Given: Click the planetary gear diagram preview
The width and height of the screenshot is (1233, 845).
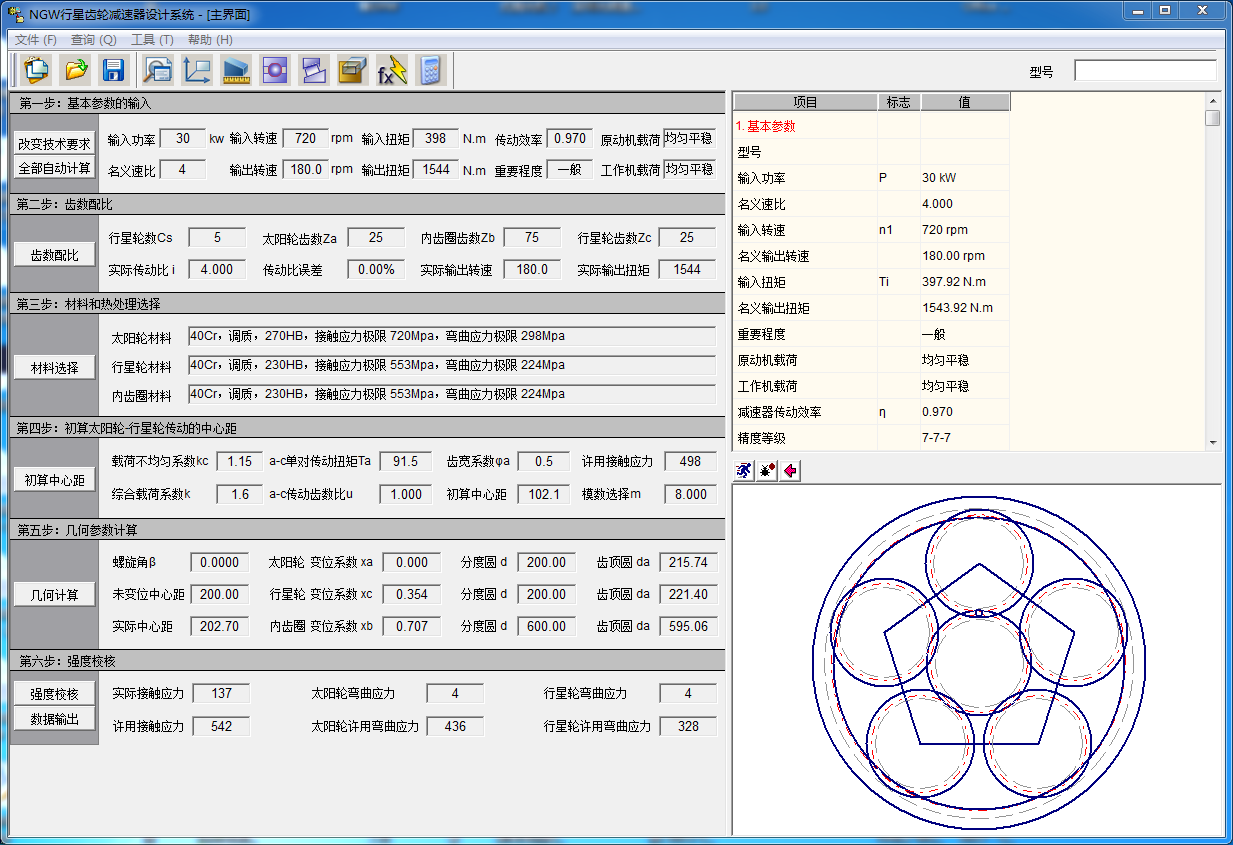Looking at the screenshot, I should point(978,660).
